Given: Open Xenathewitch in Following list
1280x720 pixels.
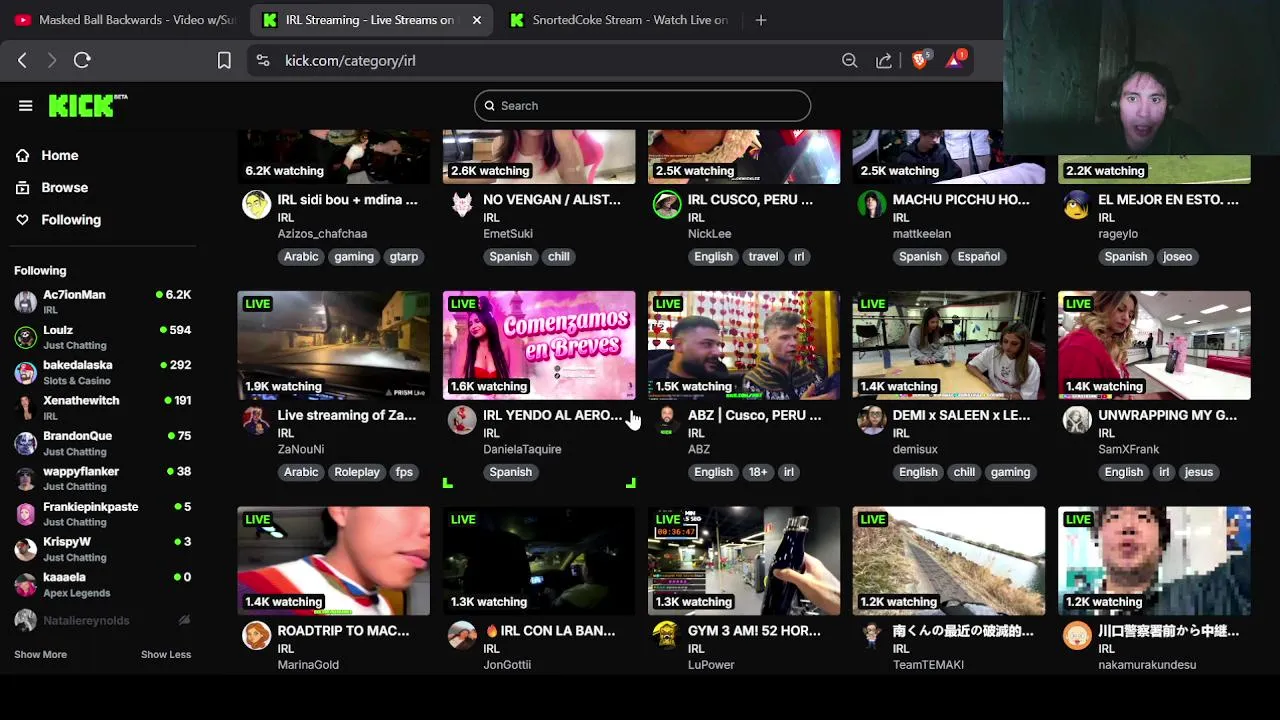Looking at the screenshot, I should 103,407.
